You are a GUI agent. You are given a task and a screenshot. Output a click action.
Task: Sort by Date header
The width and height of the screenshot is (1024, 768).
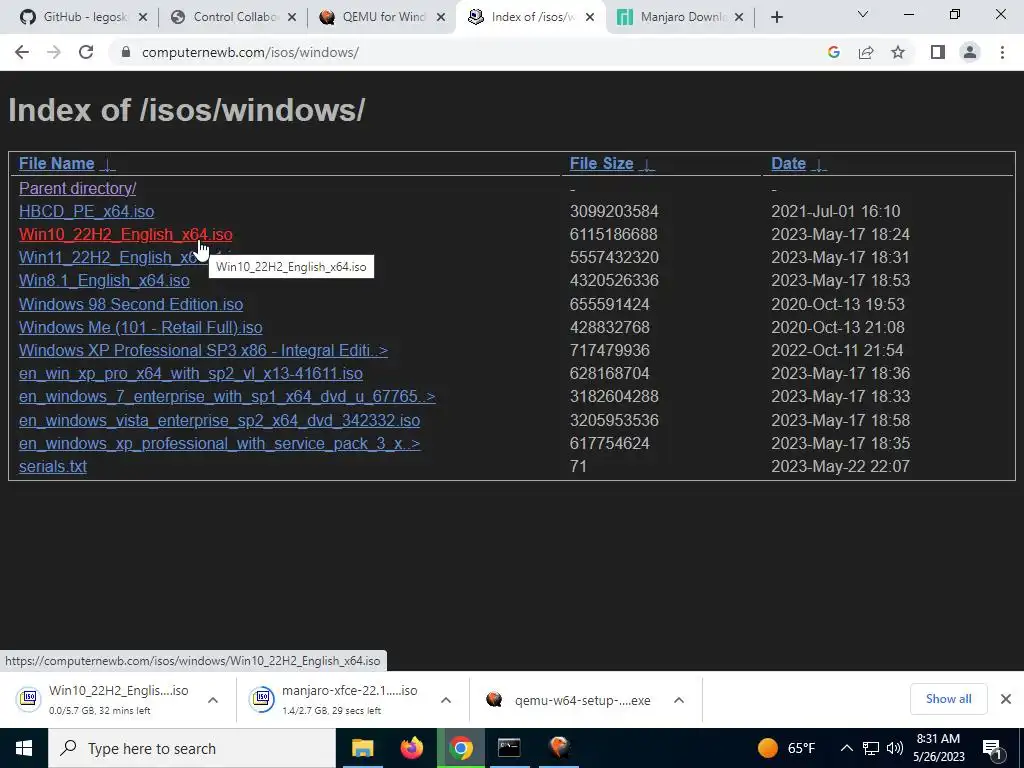(788, 163)
